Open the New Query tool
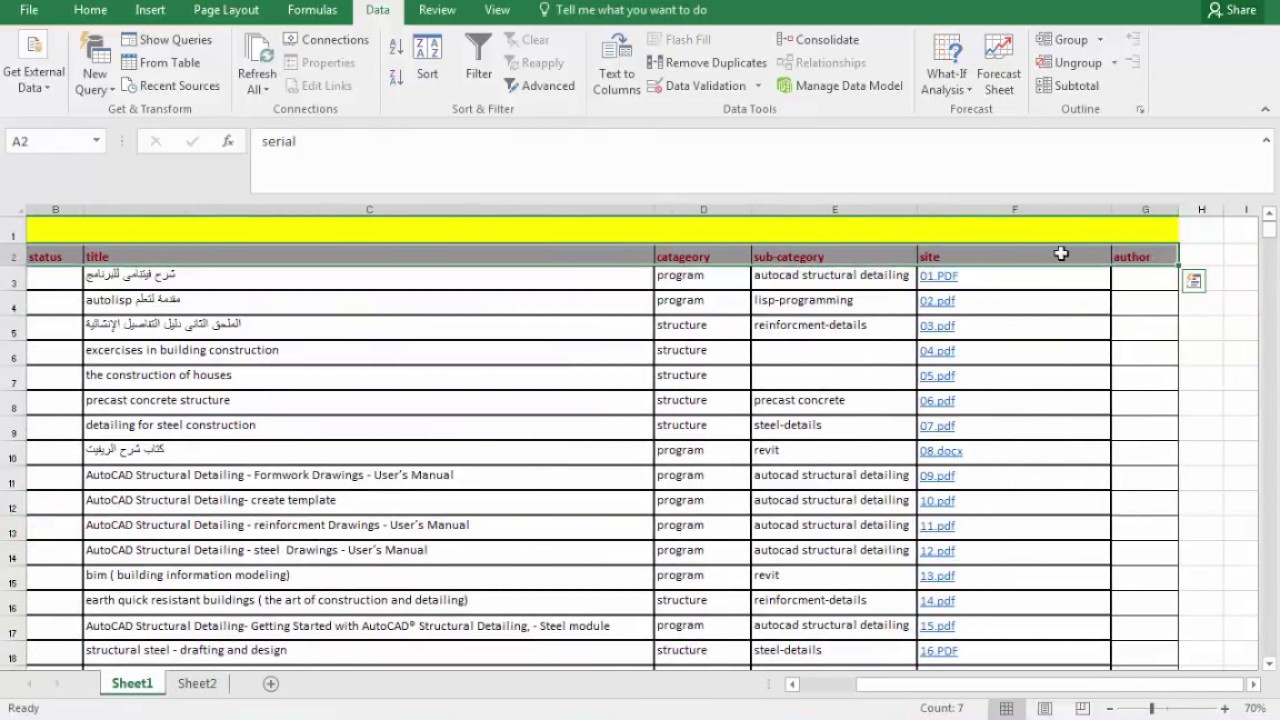Viewport: 1280px width, 720px height. 95,64
